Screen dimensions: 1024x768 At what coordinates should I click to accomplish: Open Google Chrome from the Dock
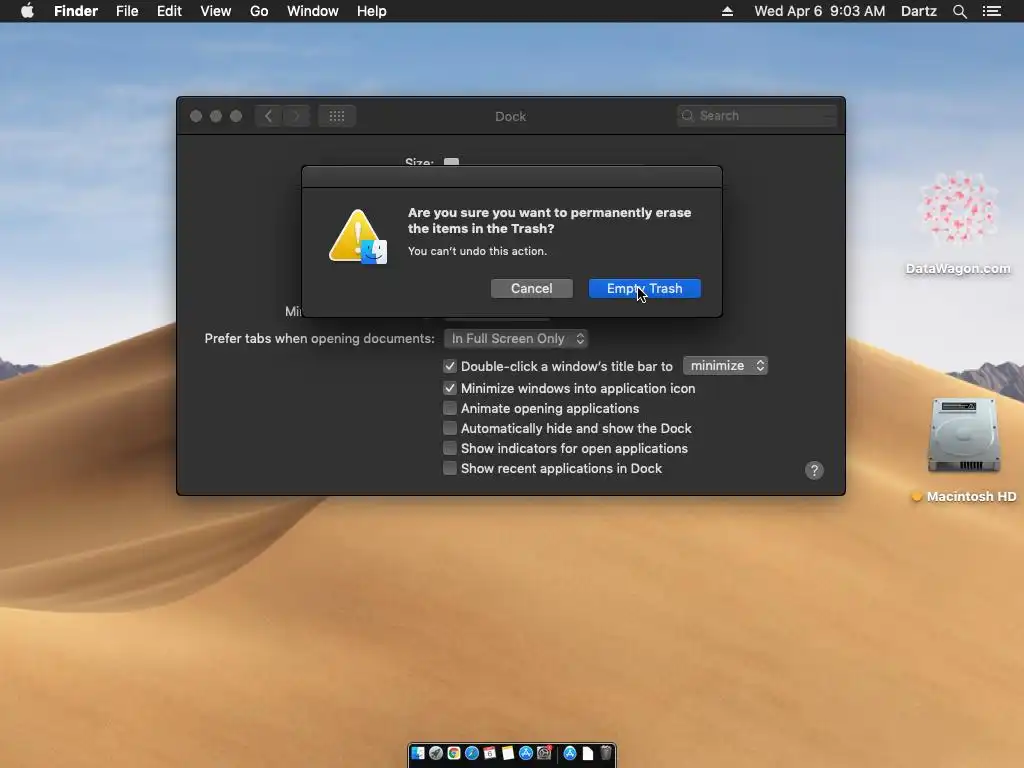coord(454,753)
